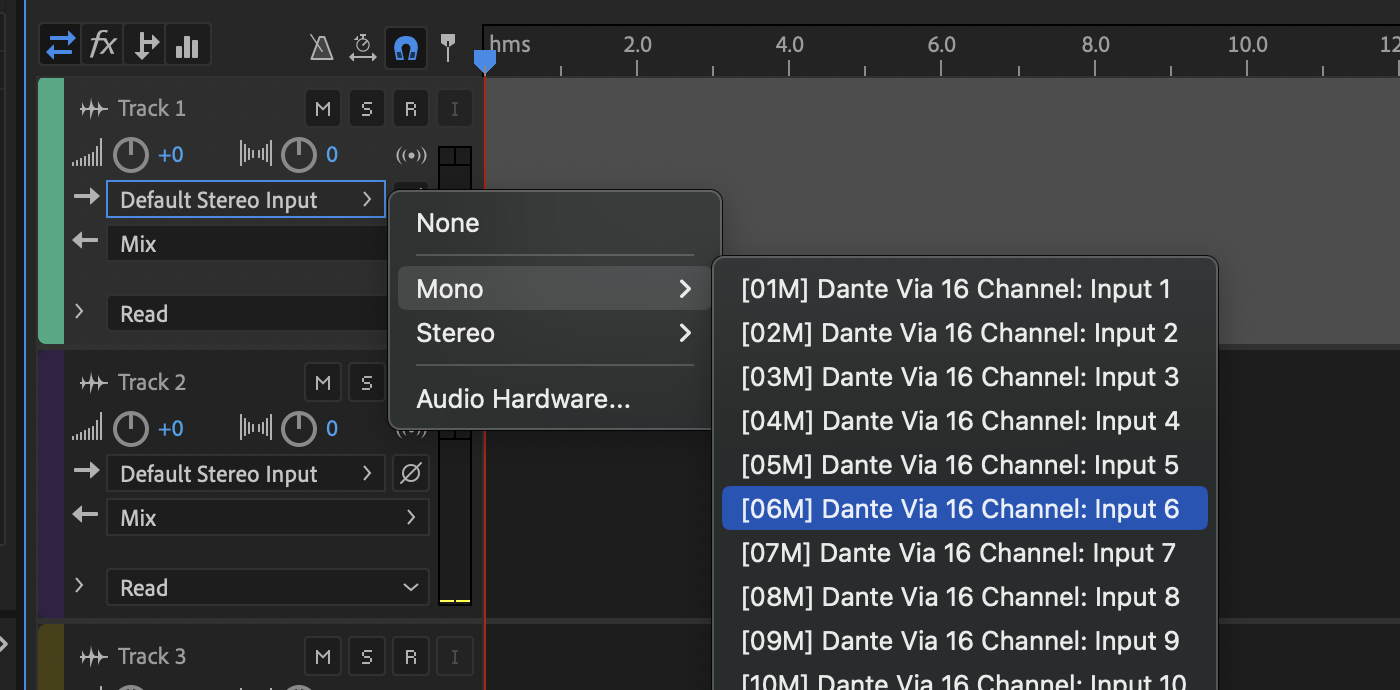Click the Track 2 stereo pan icon
1400x690 pixels.
point(256,429)
